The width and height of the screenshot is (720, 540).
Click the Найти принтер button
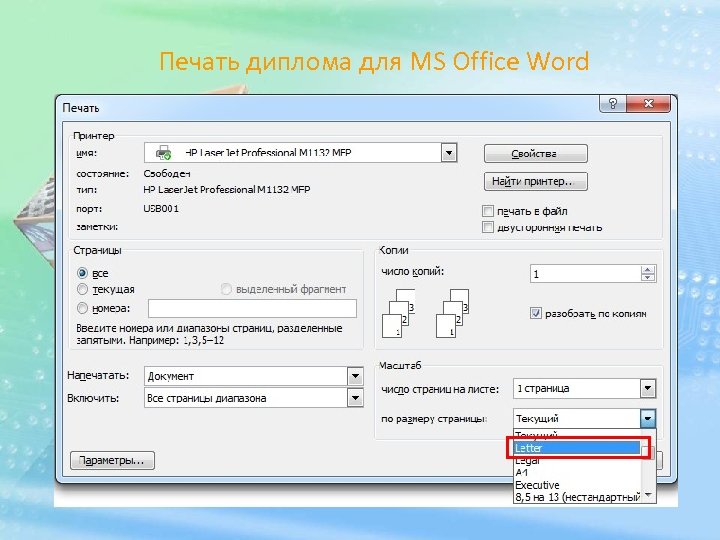point(535,181)
